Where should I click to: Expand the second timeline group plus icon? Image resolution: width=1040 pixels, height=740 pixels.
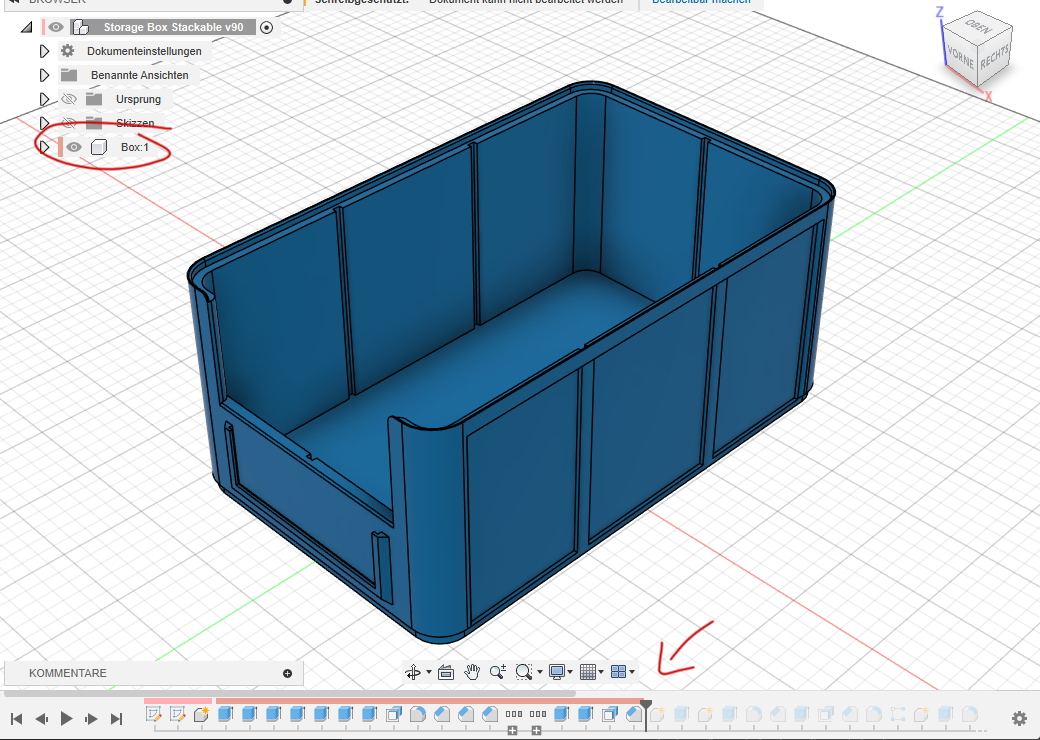click(536, 731)
